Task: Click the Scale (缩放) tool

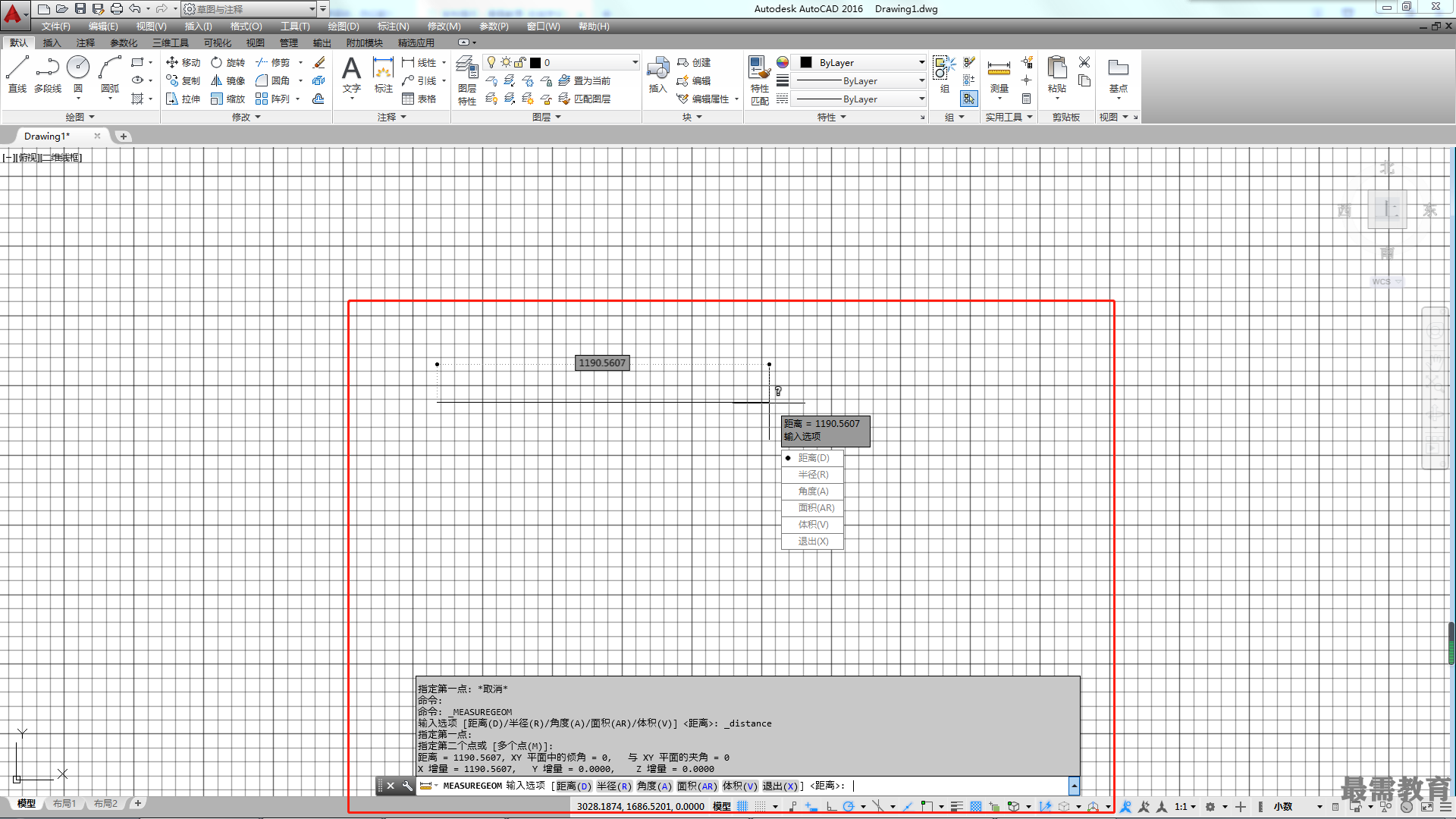Action: [x=228, y=99]
